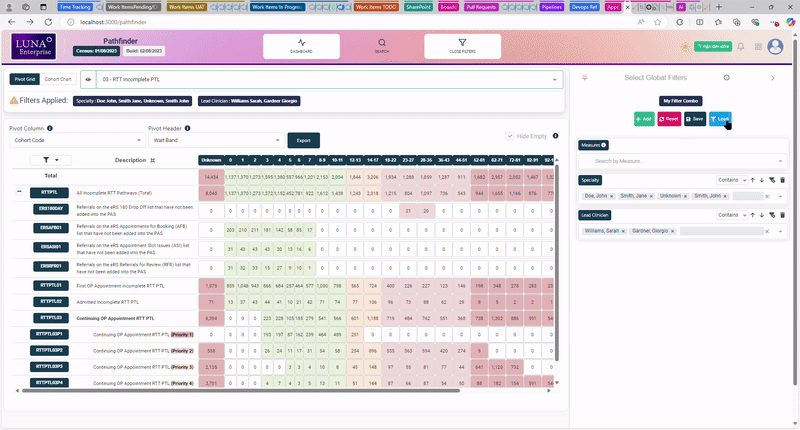This screenshot has width=800, height=430.
Task: Collapse the RTTPTL row
Action: coord(19,192)
